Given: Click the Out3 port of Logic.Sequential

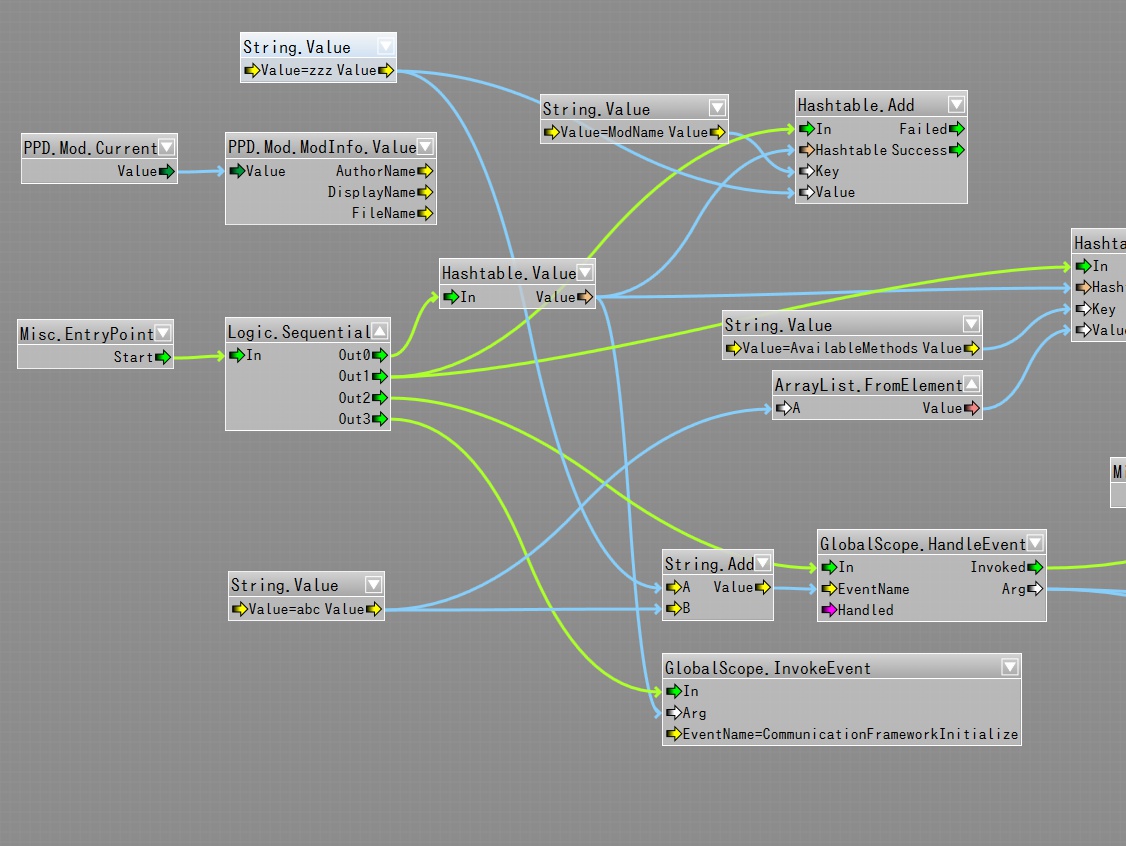Looking at the screenshot, I should click(x=380, y=419).
